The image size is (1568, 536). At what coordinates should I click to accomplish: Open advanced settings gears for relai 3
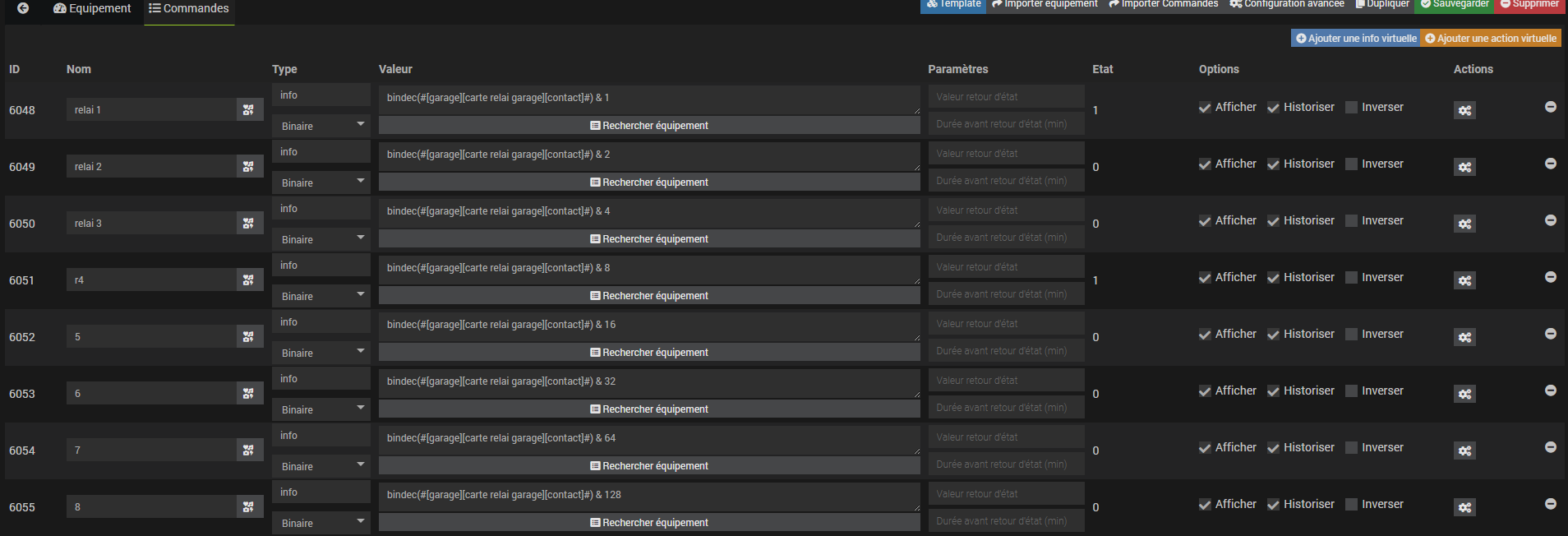click(x=1464, y=224)
